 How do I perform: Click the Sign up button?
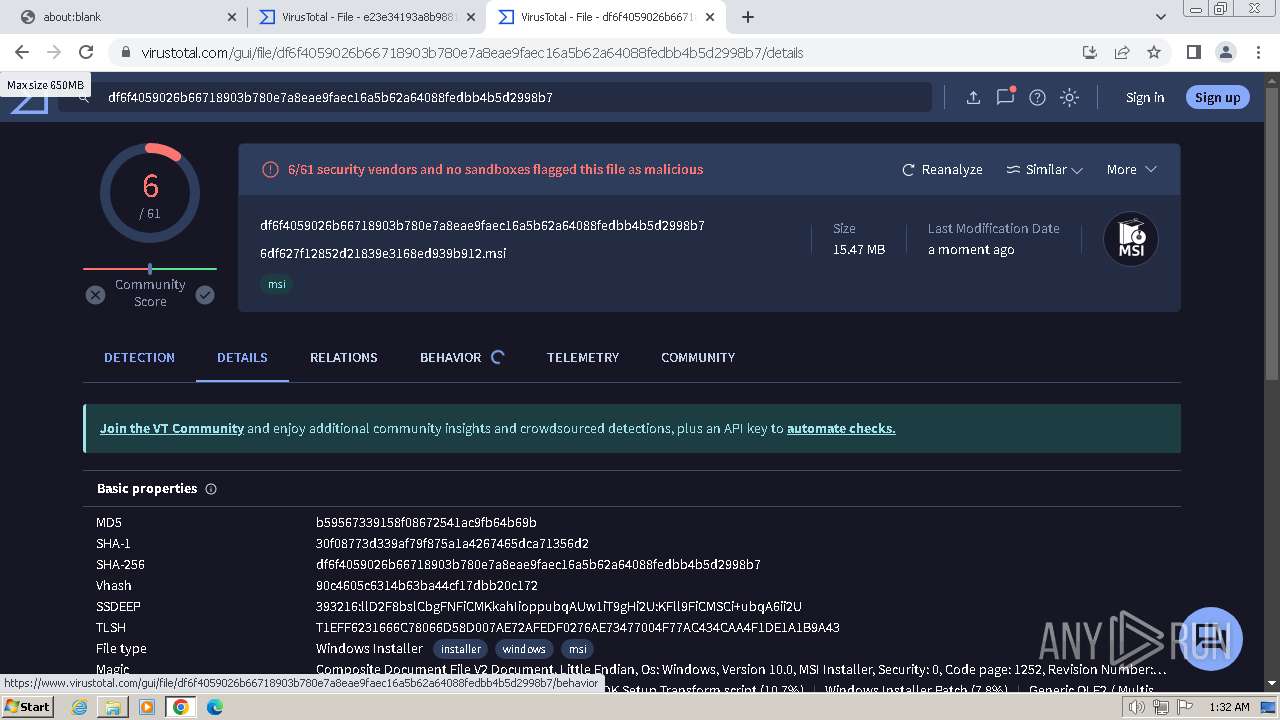pyautogui.click(x=1217, y=97)
